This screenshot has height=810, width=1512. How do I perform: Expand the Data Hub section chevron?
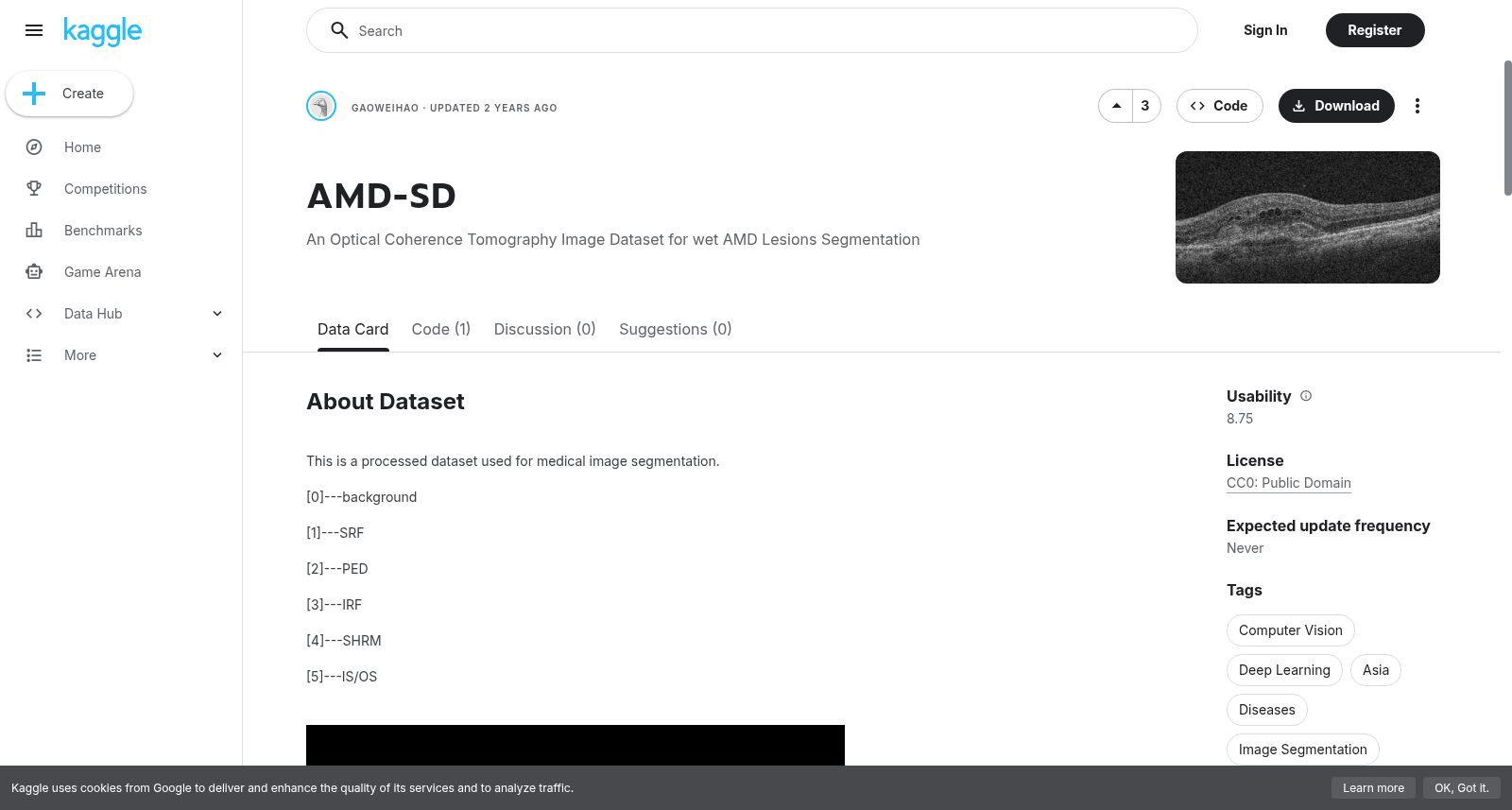click(x=217, y=314)
